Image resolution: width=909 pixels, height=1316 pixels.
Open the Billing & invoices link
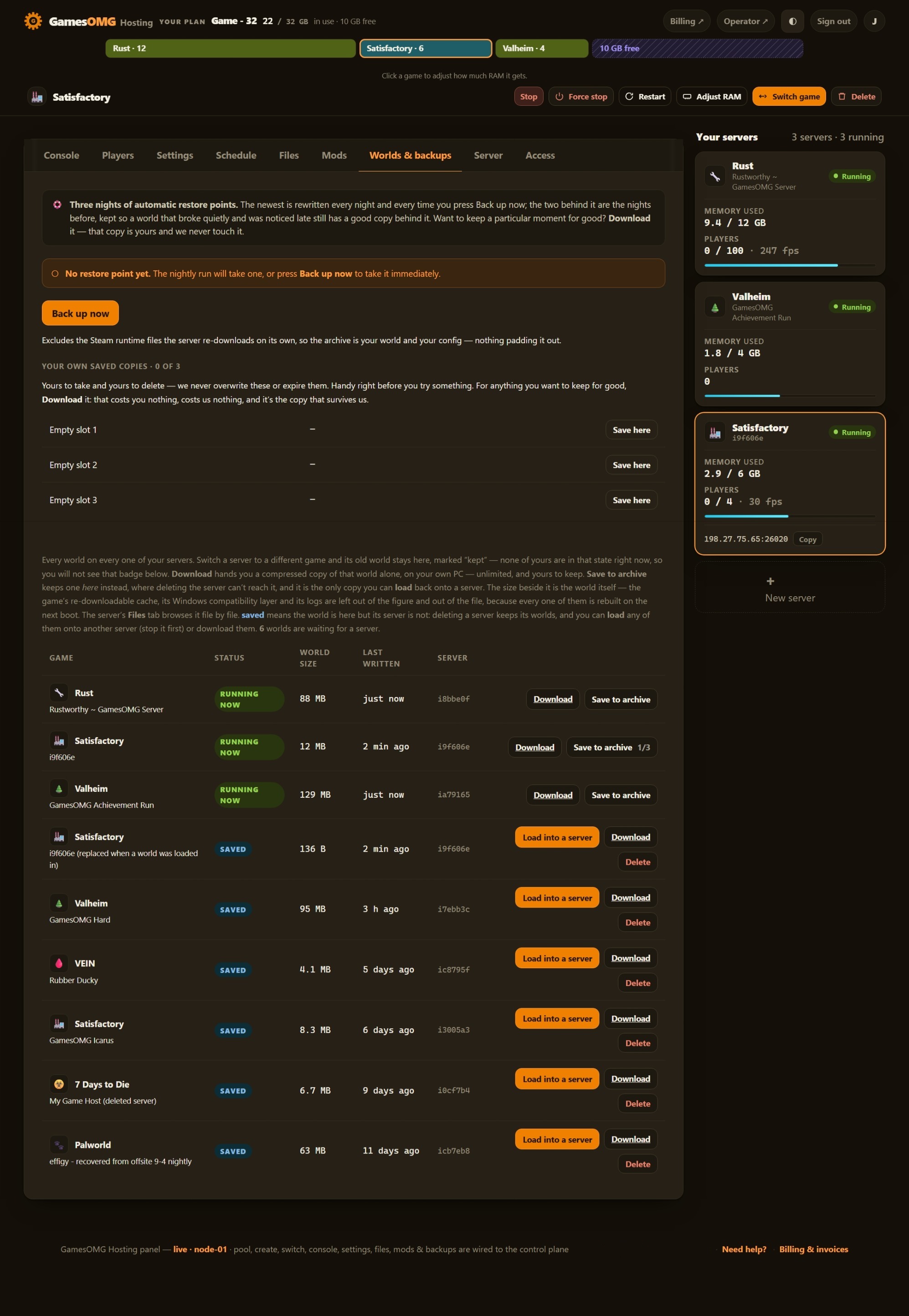pyautogui.click(x=813, y=1249)
